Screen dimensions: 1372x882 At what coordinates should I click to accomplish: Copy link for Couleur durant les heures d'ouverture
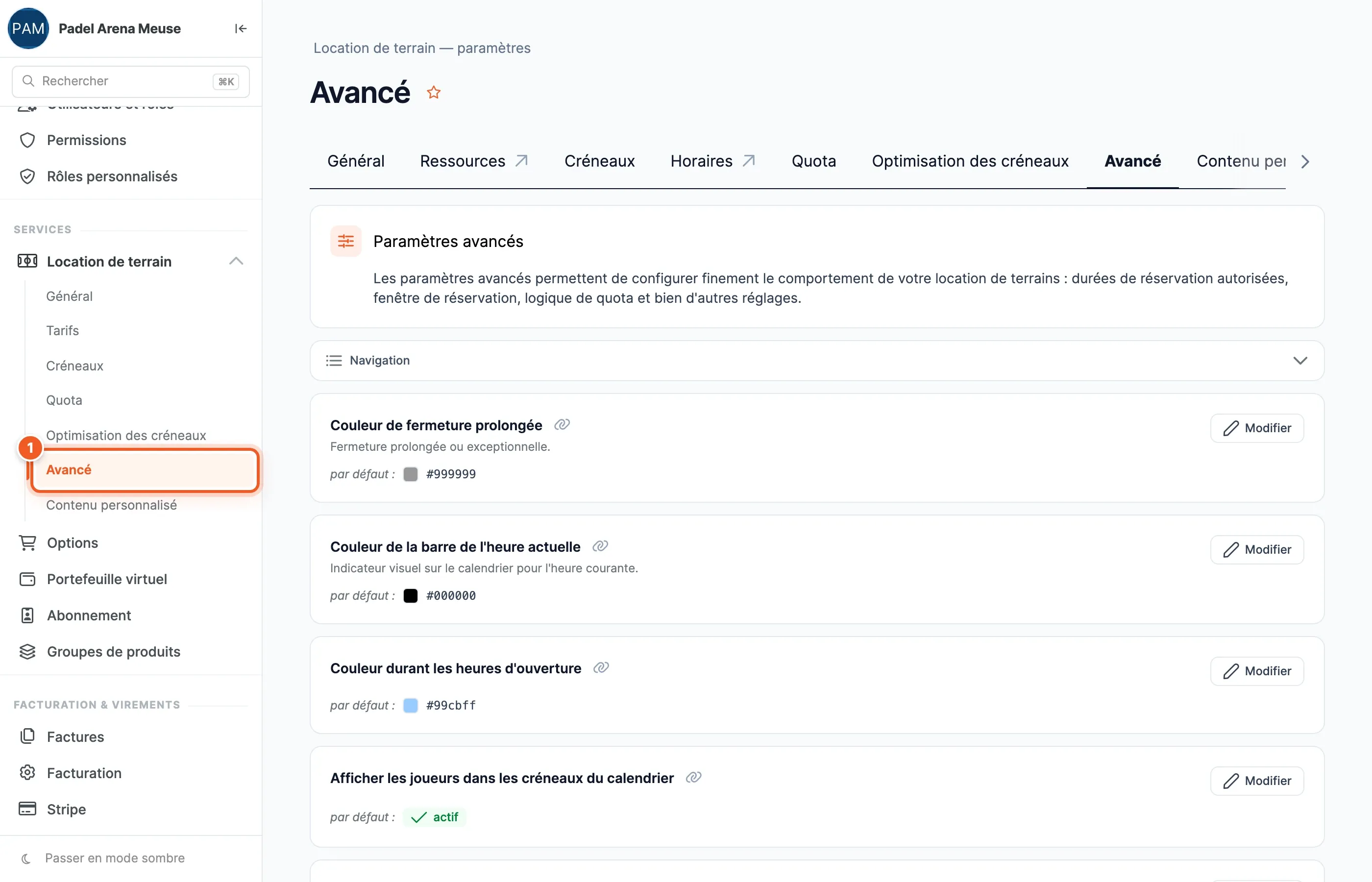(x=601, y=667)
